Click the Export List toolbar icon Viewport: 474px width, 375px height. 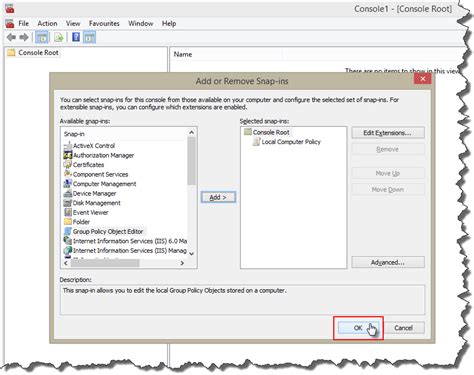pyautogui.click(x=59, y=37)
